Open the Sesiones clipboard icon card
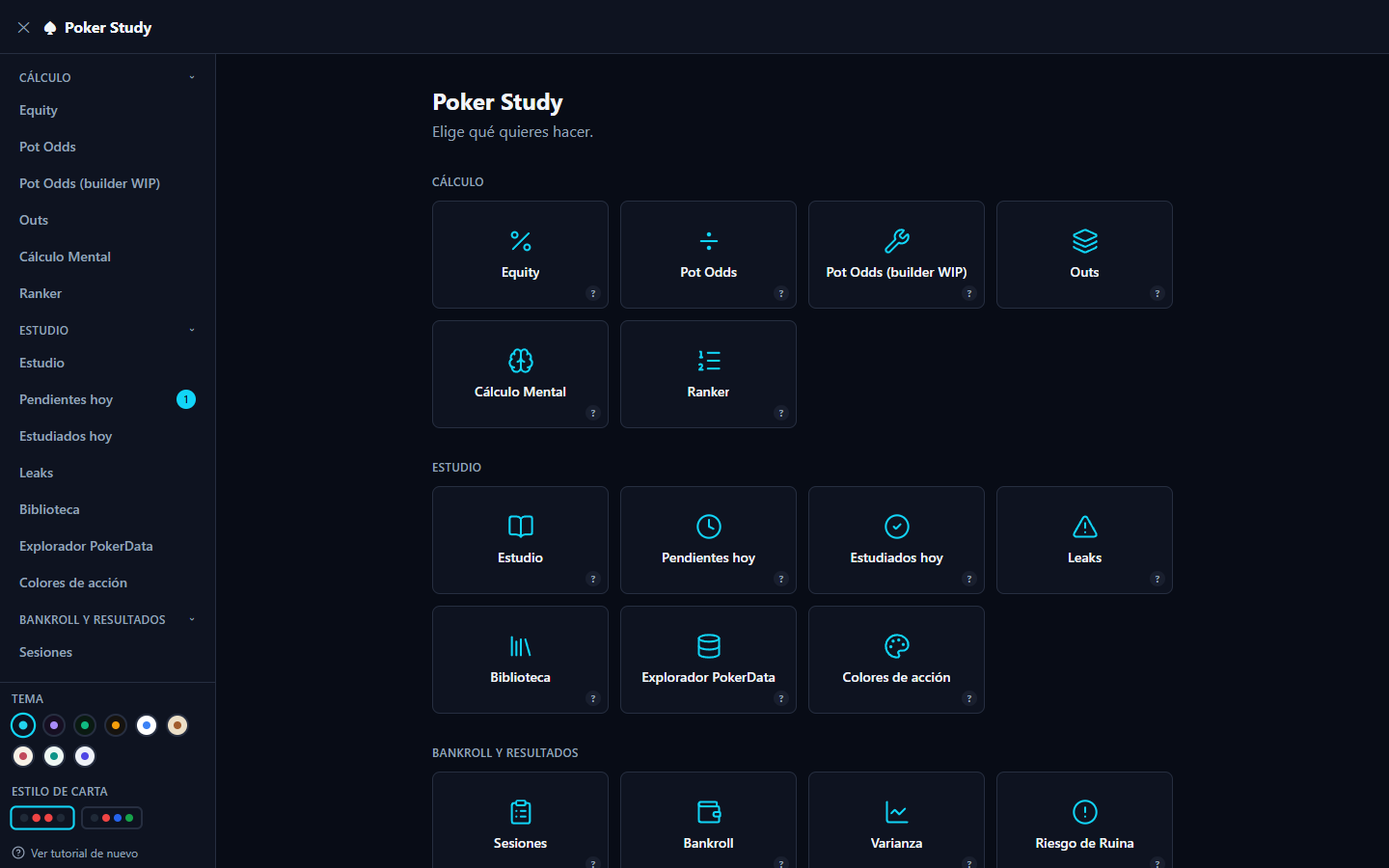 [520, 820]
